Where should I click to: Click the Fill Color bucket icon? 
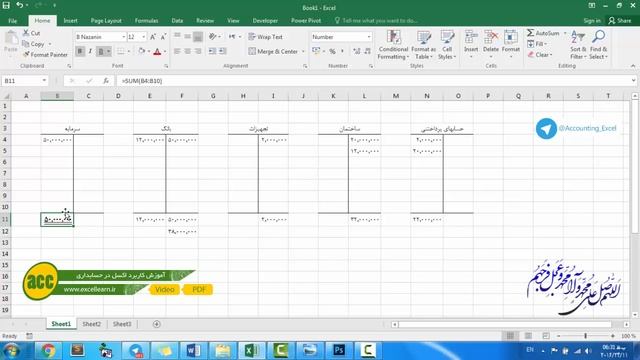[x=142, y=51]
